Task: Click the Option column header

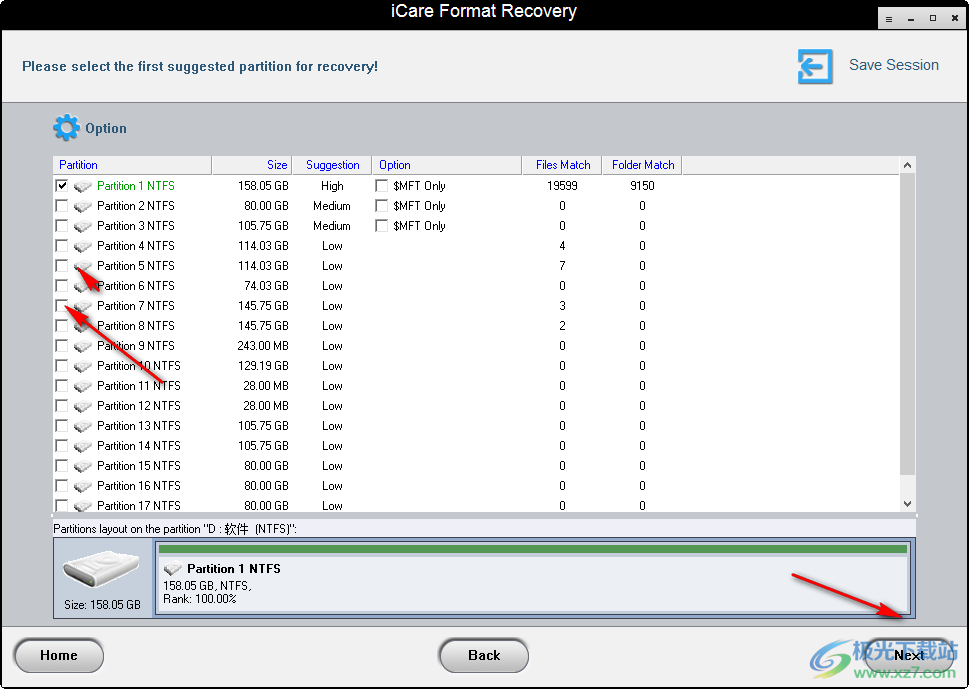Action: pyautogui.click(x=447, y=165)
